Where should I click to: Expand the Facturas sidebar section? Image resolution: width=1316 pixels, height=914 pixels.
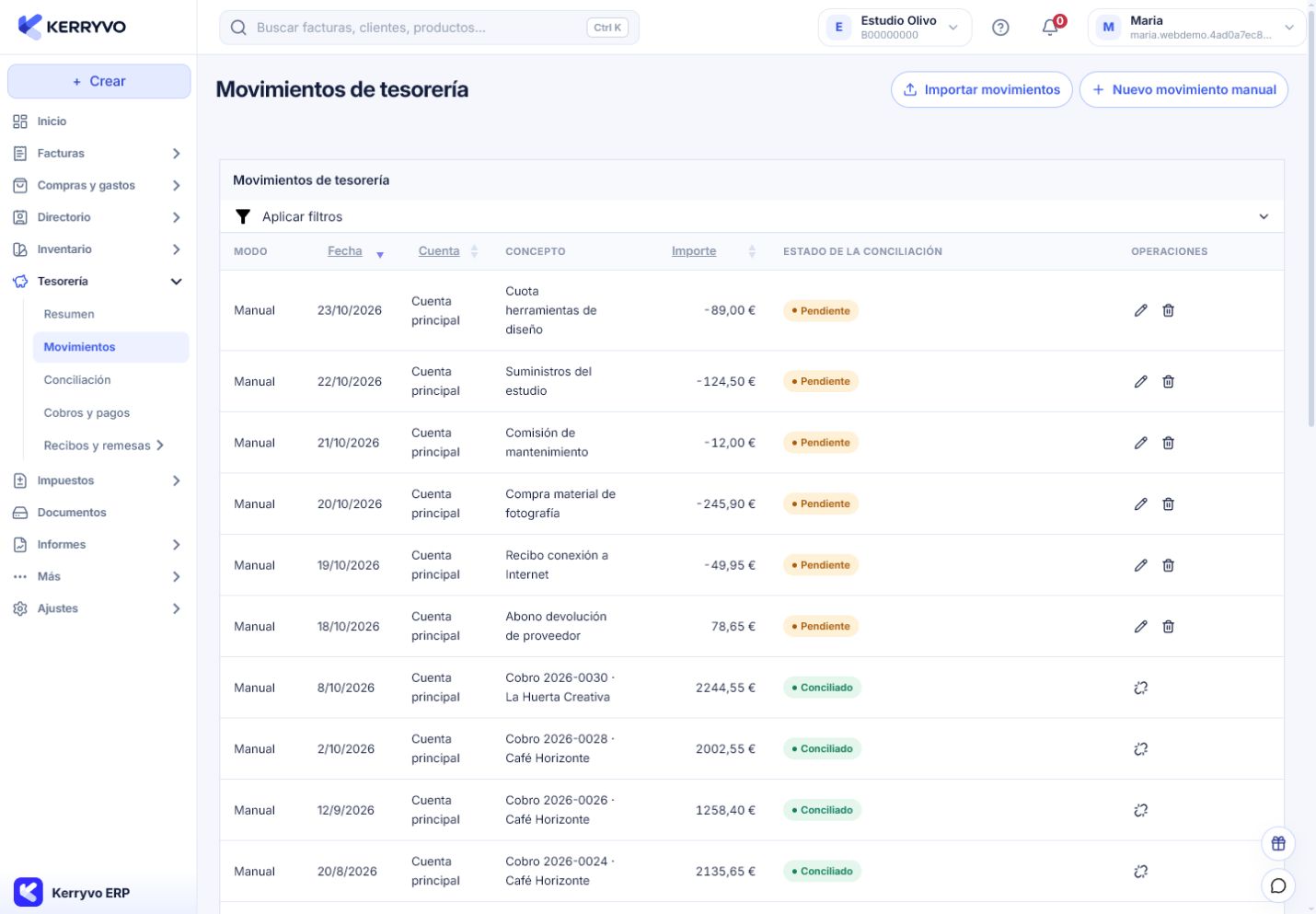97,154
